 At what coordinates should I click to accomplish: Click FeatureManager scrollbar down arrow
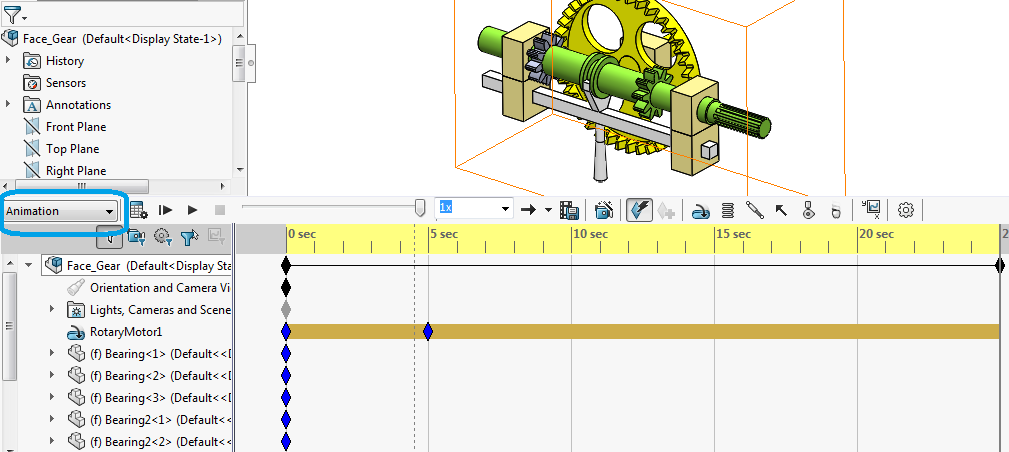click(x=239, y=170)
